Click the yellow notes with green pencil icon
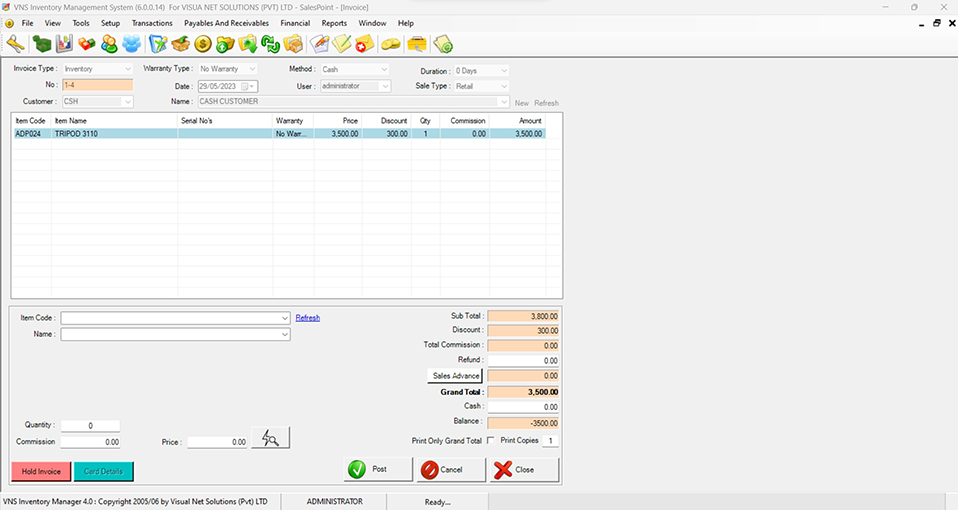The width and height of the screenshot is (958, 510). pos(342,44)
